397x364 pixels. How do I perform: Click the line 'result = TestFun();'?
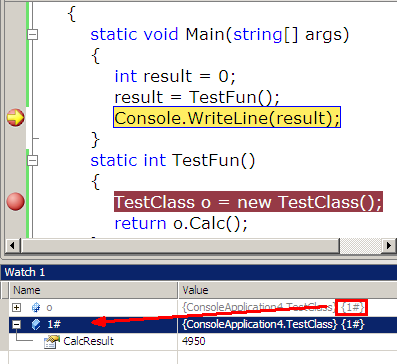pos(197,97)
